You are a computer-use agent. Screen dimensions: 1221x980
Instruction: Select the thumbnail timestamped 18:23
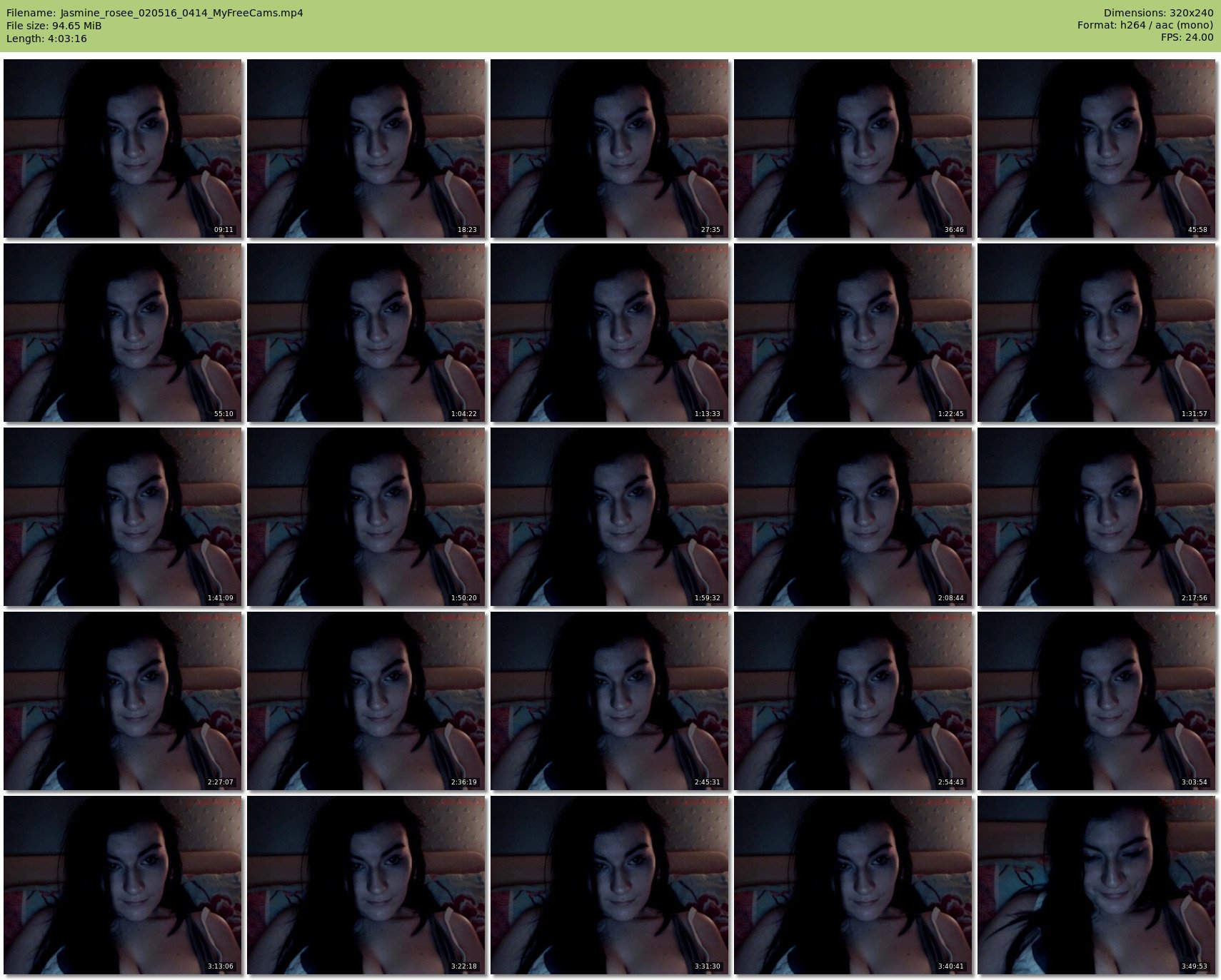pyautogui.click(x=366, y=148)
